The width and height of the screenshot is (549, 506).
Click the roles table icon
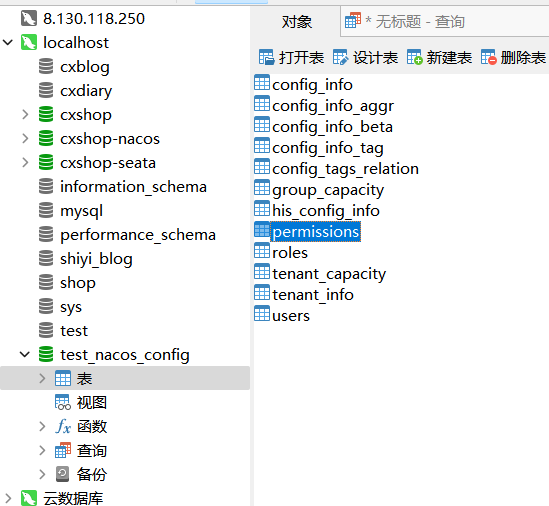262,251
